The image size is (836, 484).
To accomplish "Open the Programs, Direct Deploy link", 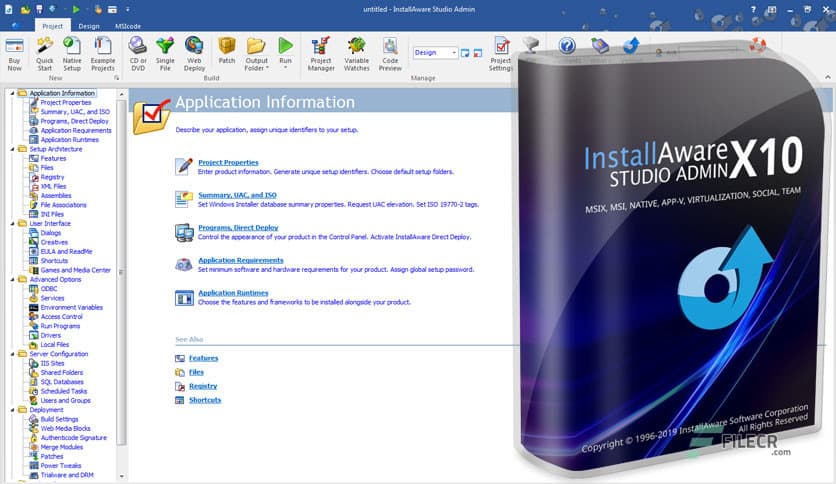I will pos(238,228).
